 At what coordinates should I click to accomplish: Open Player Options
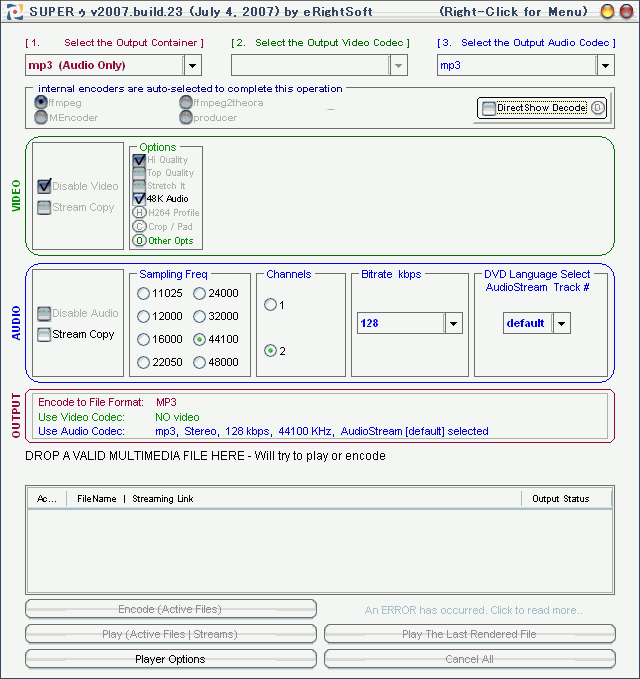coord(171,659)
